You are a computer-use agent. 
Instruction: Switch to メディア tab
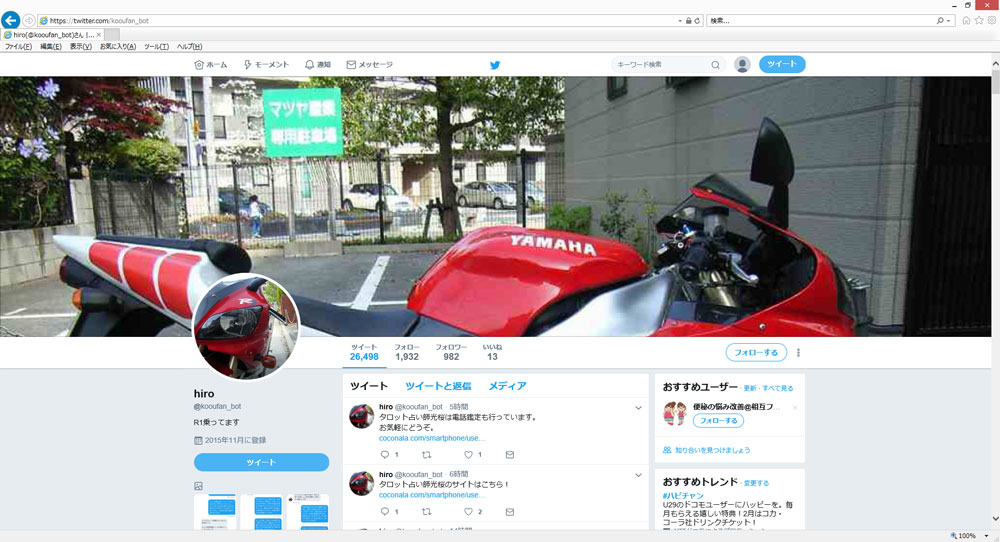click(x=507, y=386)
